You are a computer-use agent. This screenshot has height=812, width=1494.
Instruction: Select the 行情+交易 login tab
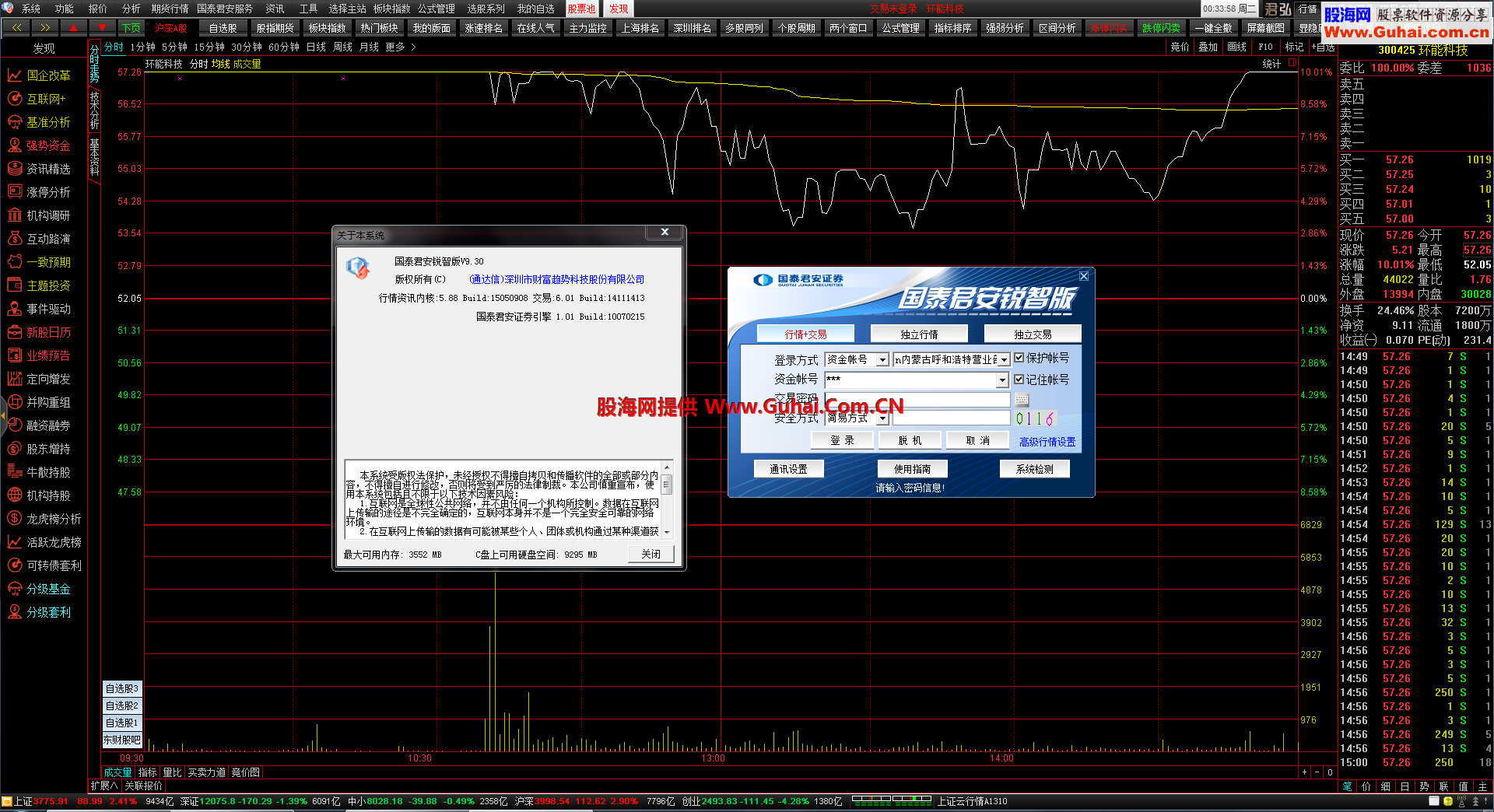805,334
